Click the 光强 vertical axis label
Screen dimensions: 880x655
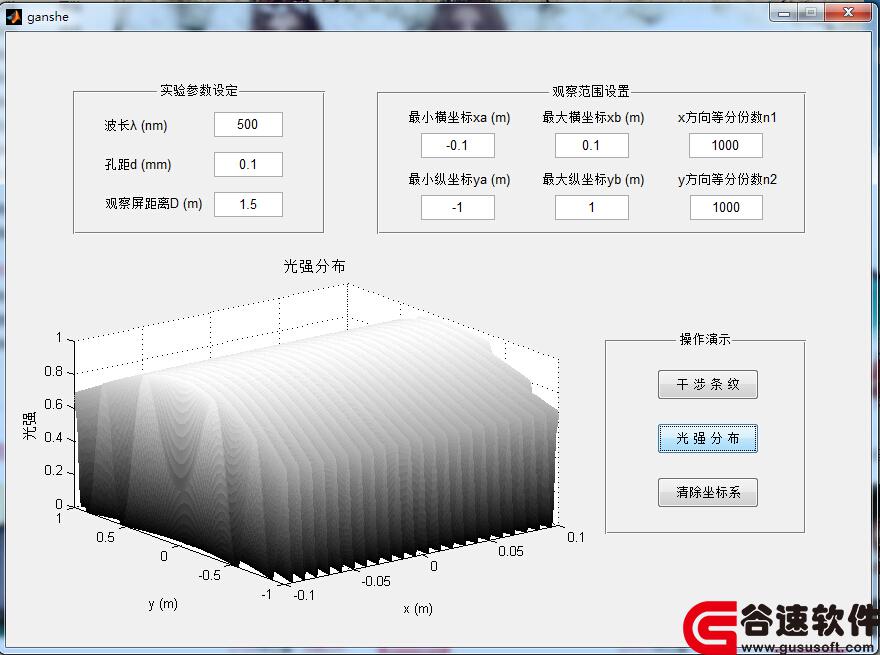[x=30, y=425]
